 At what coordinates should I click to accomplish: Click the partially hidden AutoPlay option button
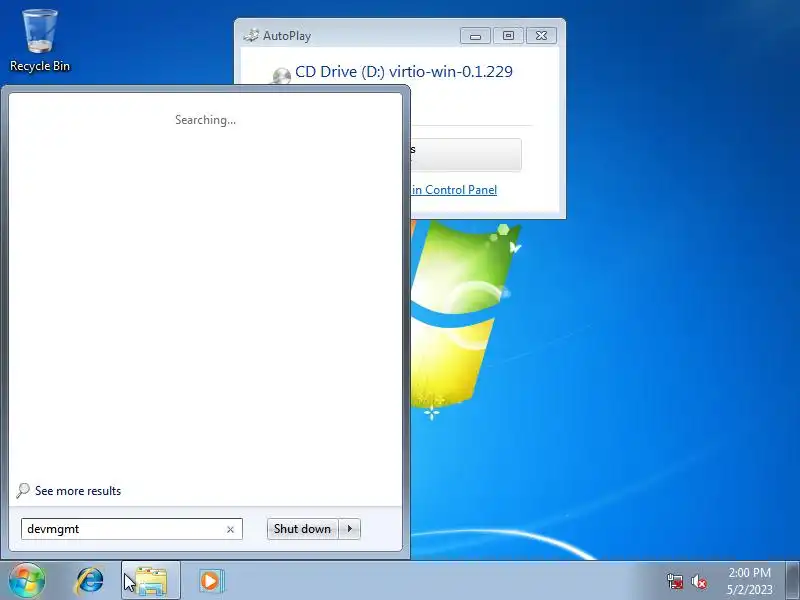click(x=466, y=154)
